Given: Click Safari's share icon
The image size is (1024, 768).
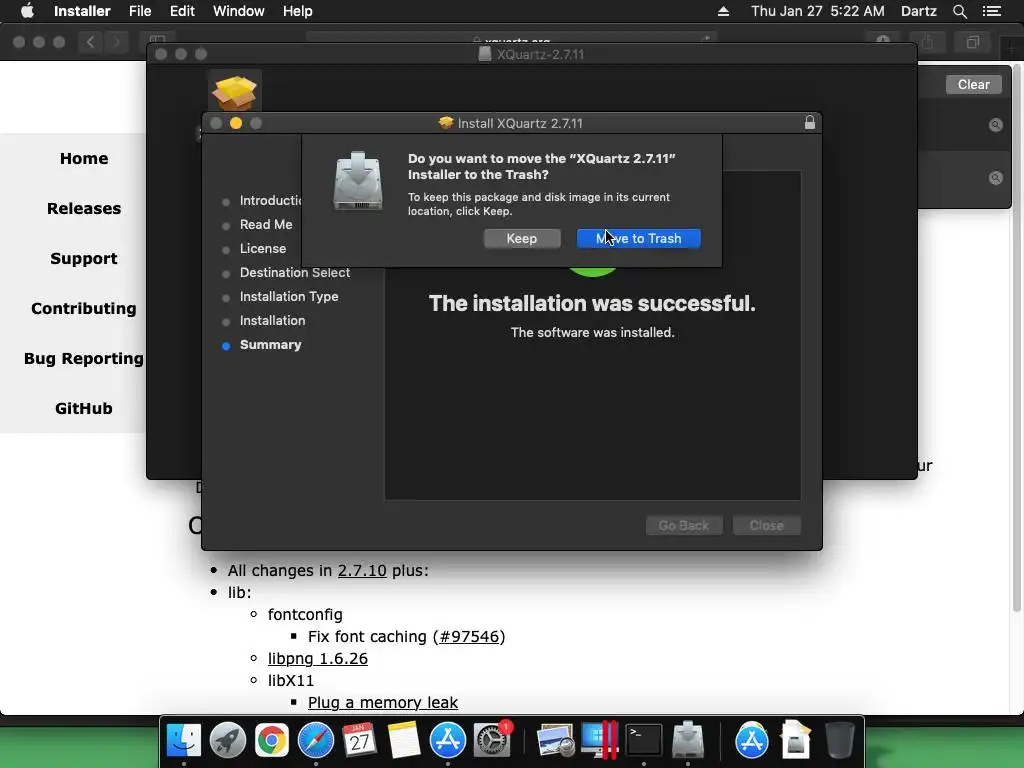Looking at the screenshot, I should pos(927,42).
